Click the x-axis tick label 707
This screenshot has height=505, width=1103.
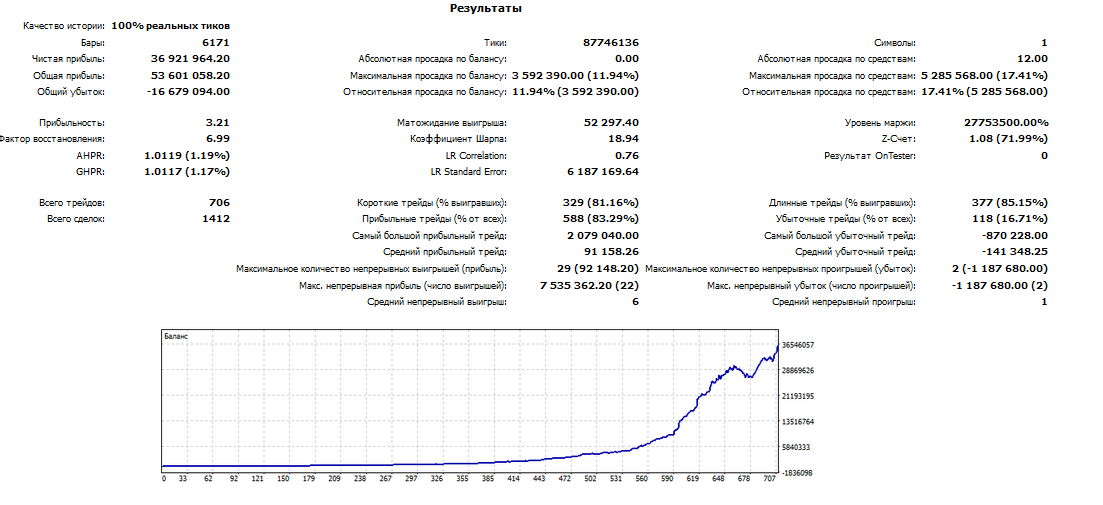click(769, 478)
